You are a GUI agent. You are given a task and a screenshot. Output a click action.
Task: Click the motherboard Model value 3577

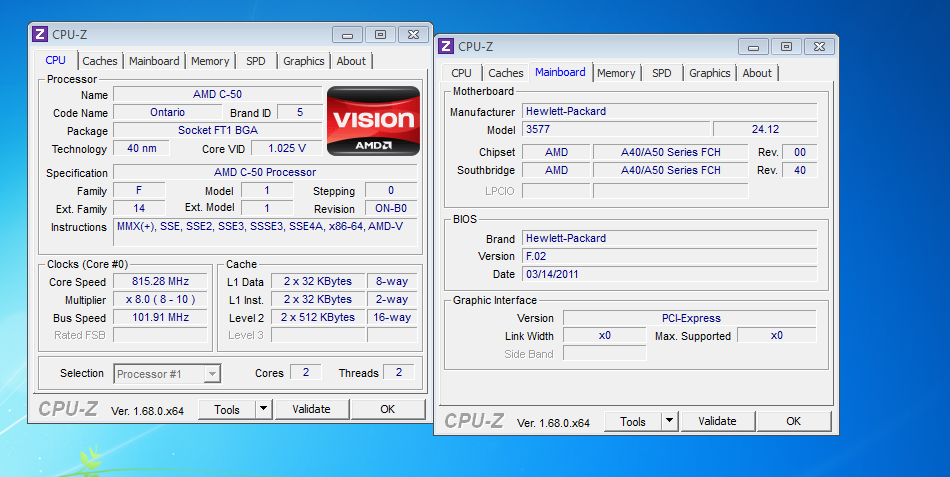pos(616,129)
